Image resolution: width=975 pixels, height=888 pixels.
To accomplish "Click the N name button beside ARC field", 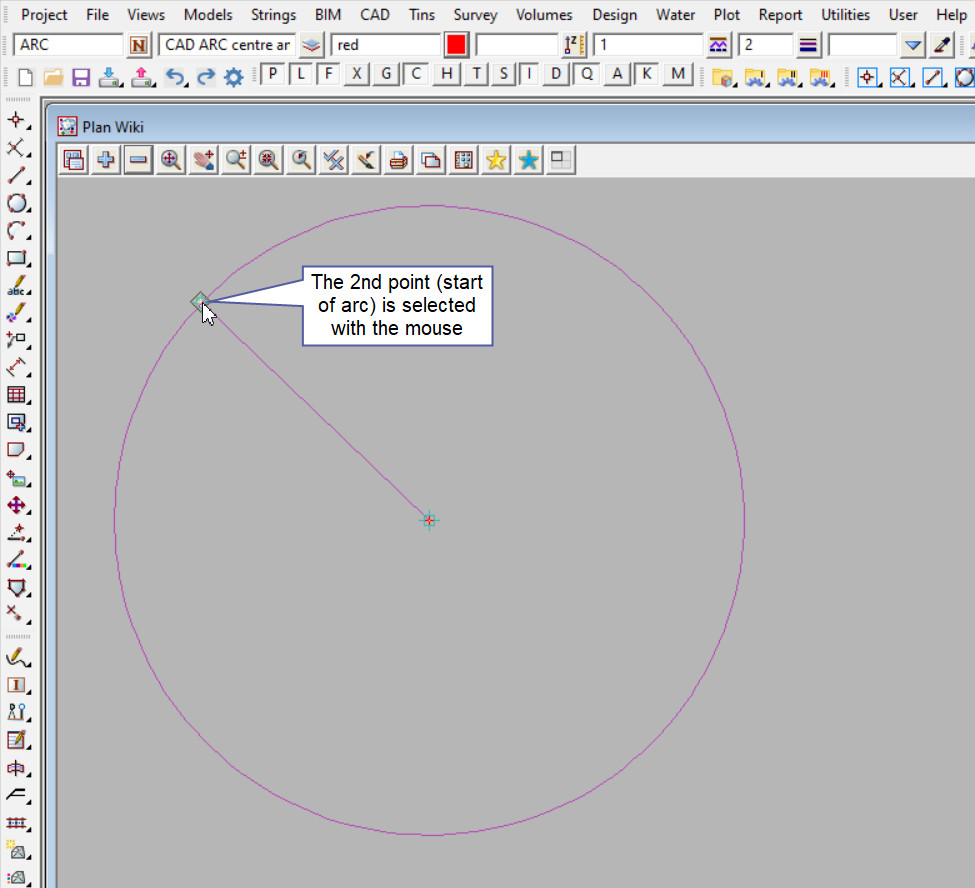I will (x=139, y=45).
